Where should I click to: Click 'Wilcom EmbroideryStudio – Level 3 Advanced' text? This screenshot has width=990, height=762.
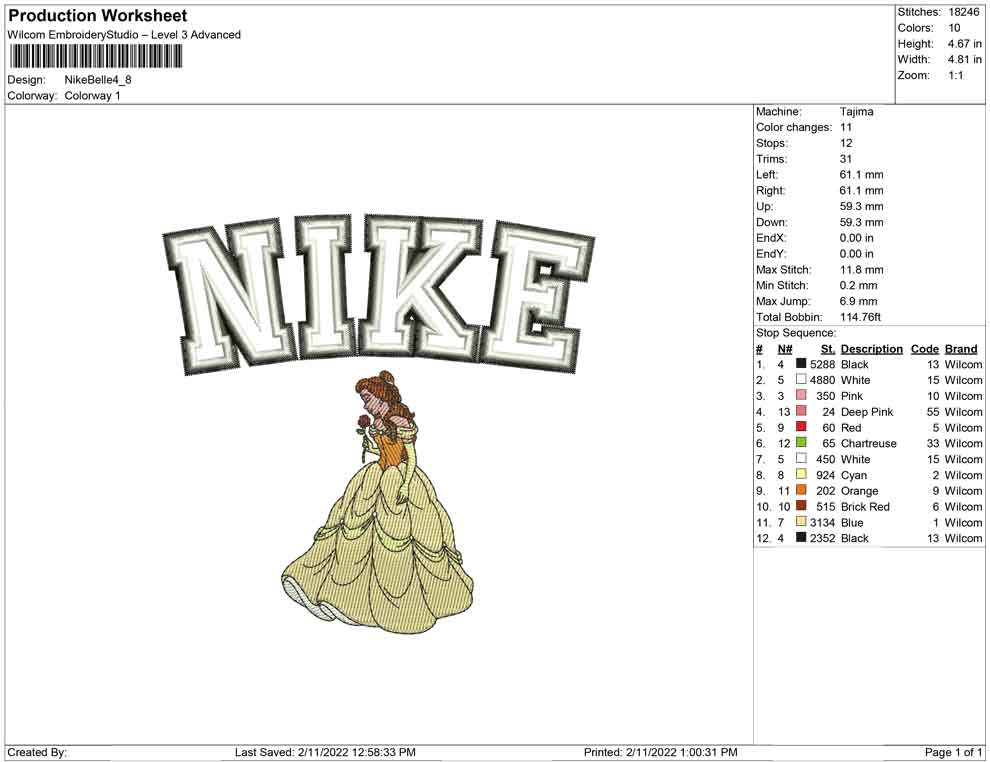pyautogui.click(x=124, y=35)
